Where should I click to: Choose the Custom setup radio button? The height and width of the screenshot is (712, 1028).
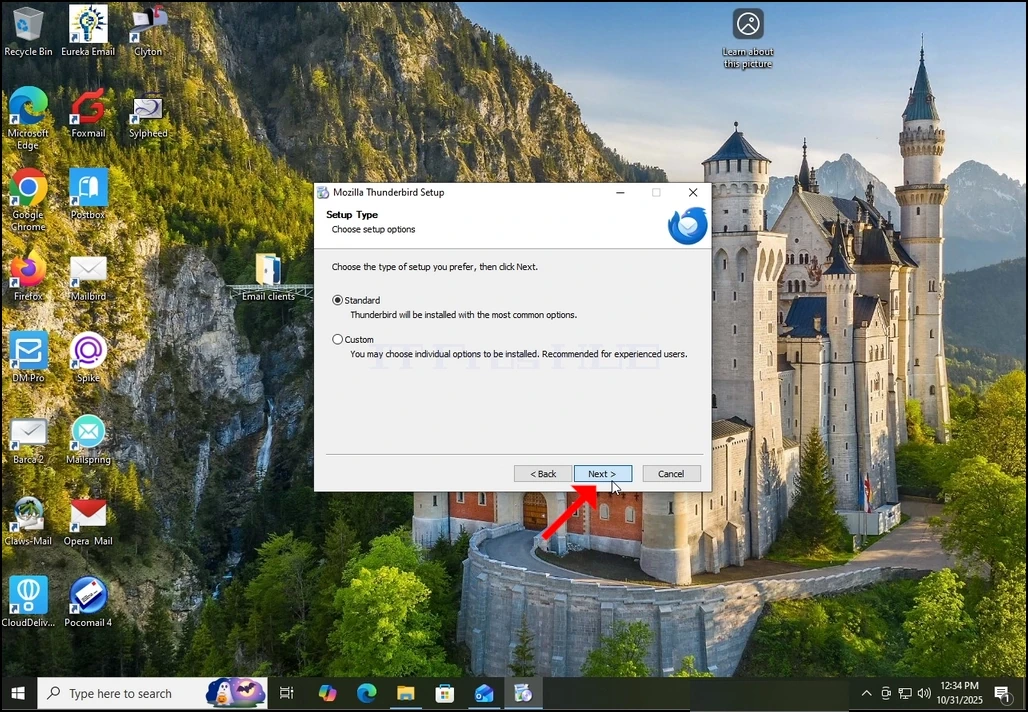tap(338, 340)
